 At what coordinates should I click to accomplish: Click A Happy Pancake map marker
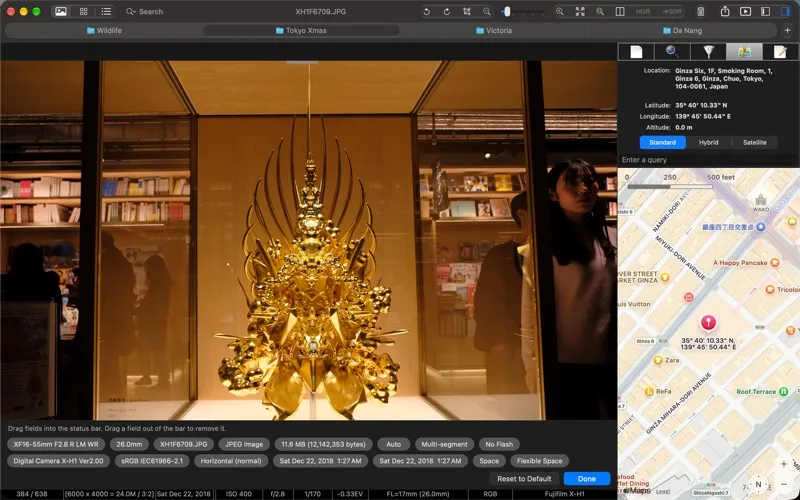(774, 263)
